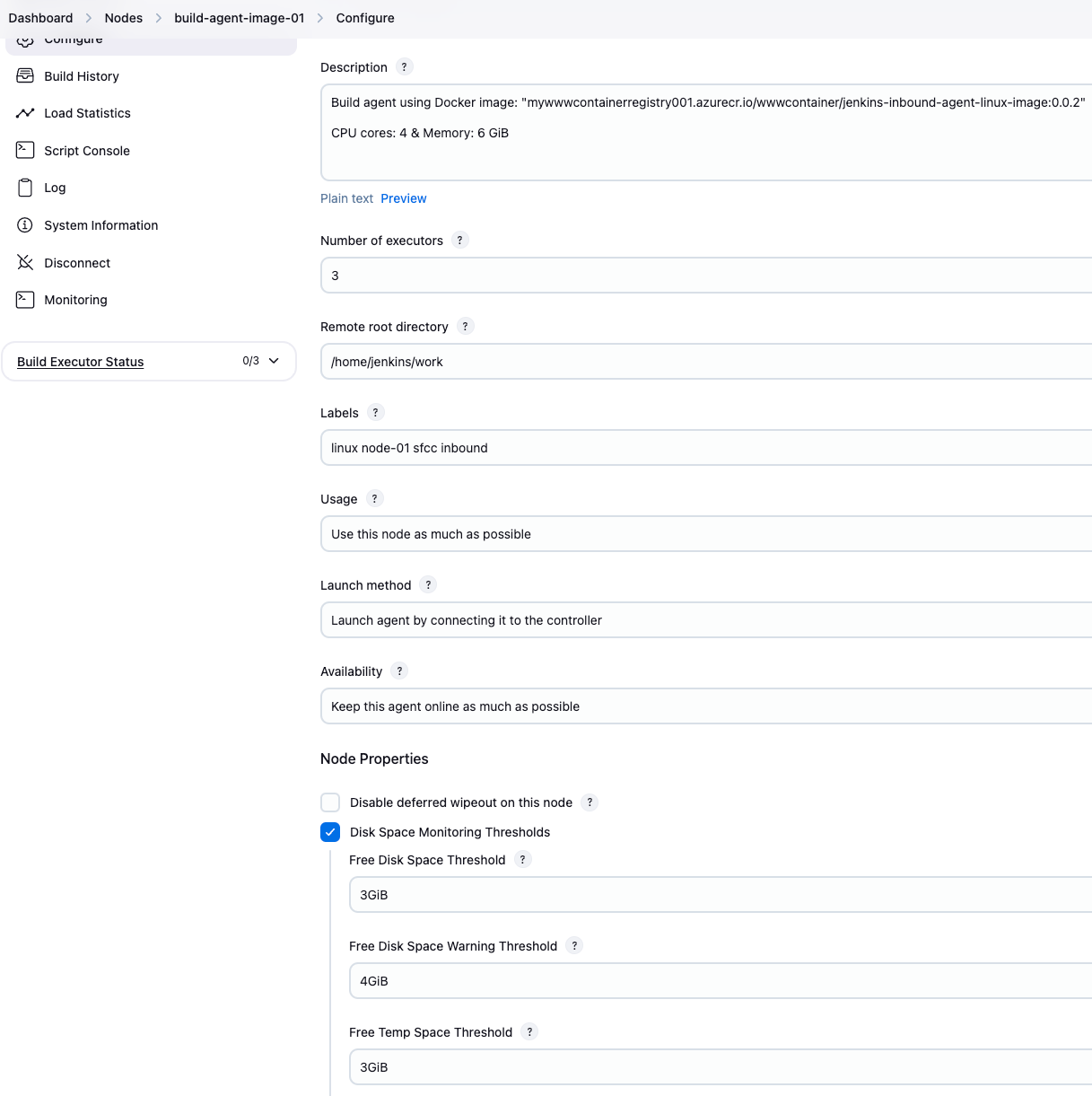Open the Availability dropdown

[706, 706]
